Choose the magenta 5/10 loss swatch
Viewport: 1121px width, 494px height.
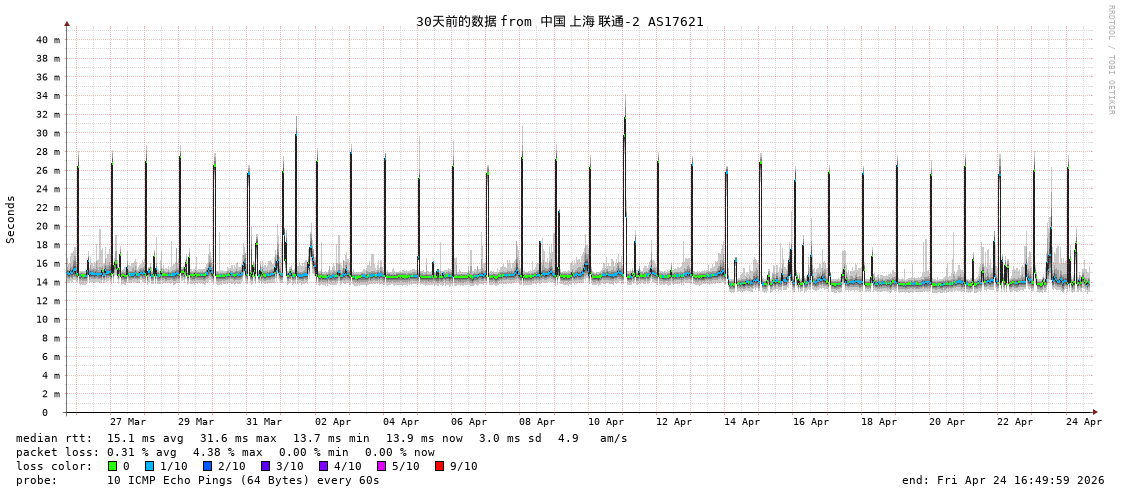(x=382, y=466)
